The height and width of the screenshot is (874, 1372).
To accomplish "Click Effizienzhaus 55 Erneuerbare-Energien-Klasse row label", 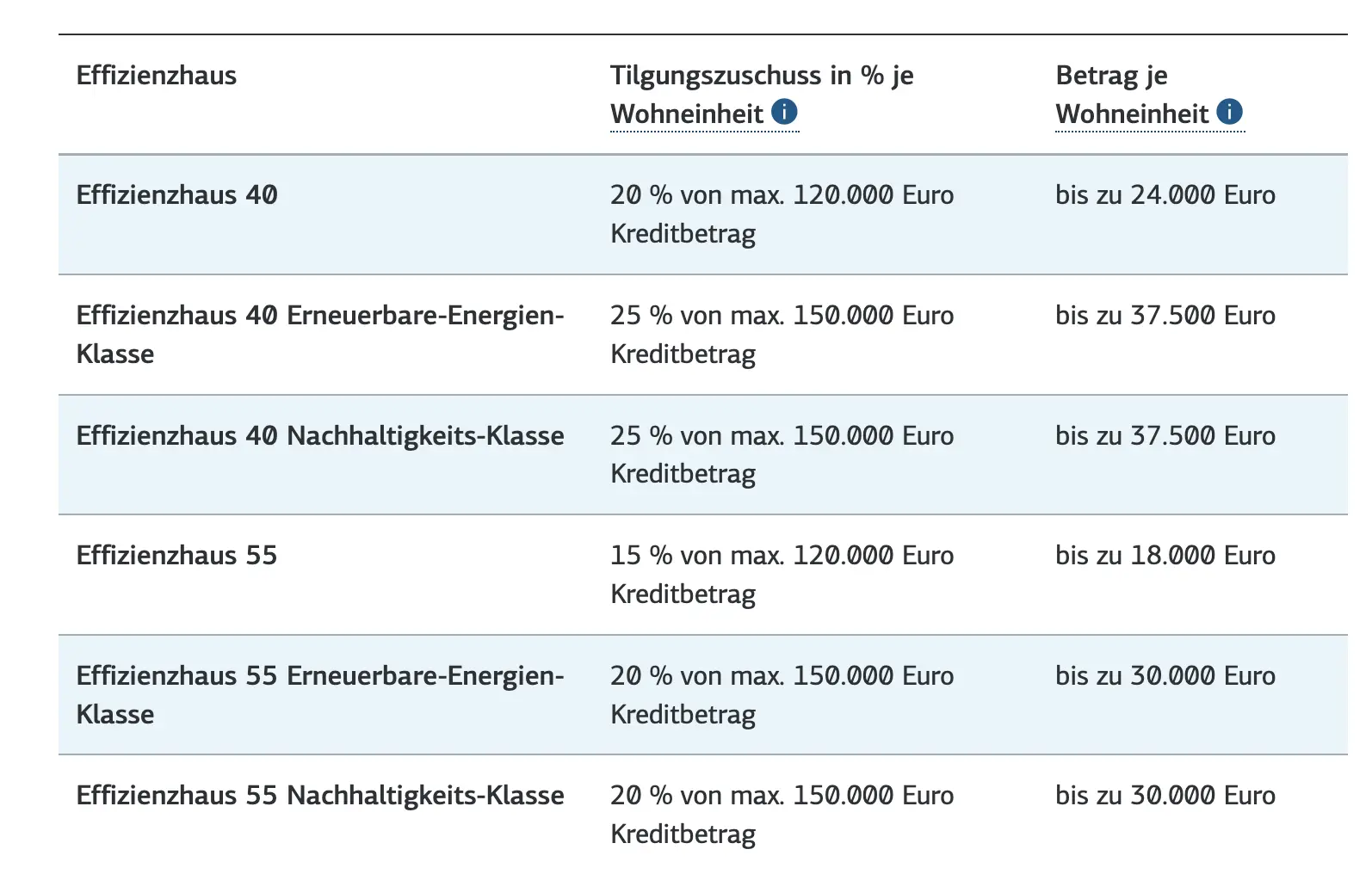I will click(x=320, y=695).
